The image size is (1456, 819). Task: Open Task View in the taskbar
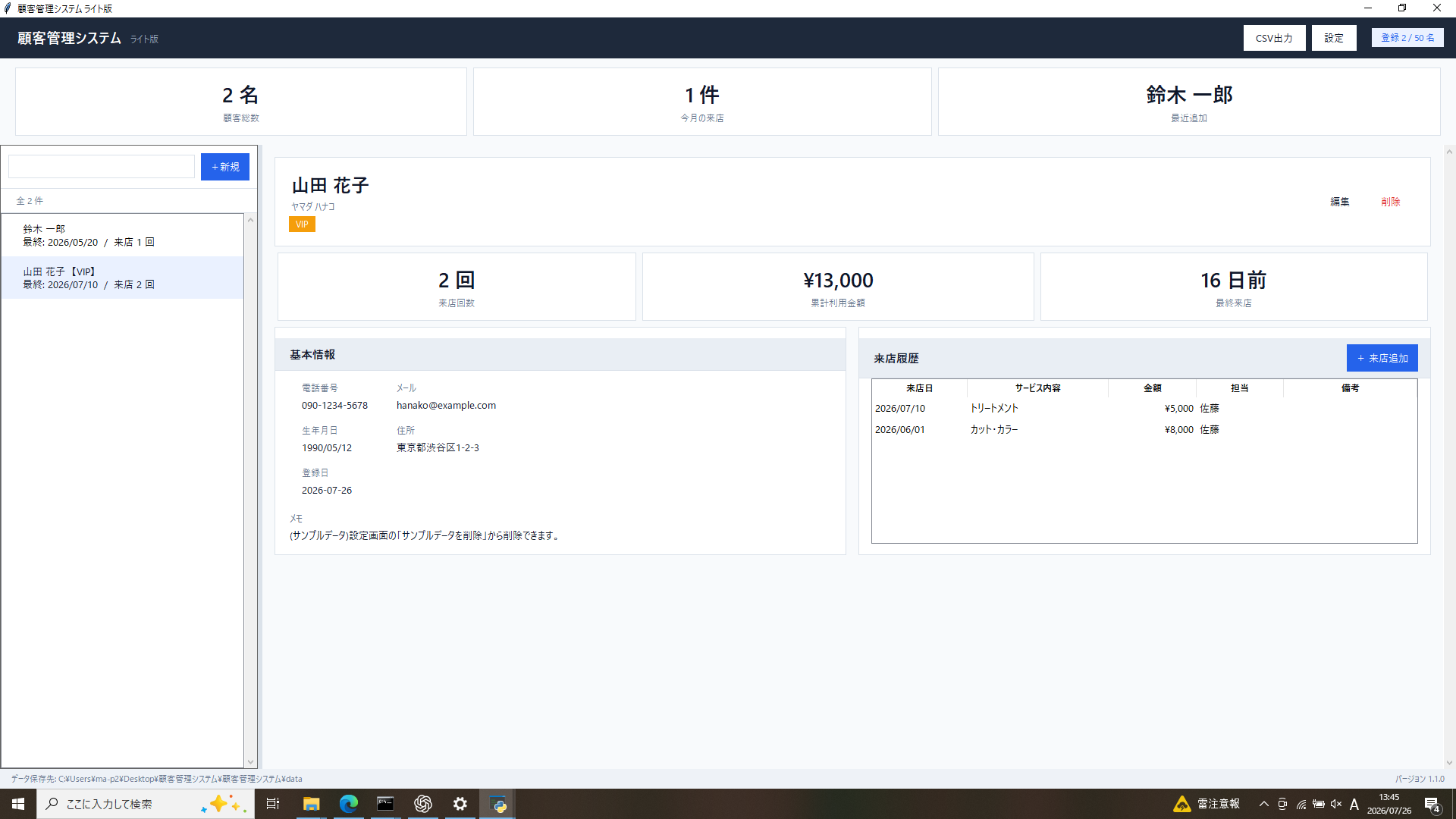[x=273, y=804]
